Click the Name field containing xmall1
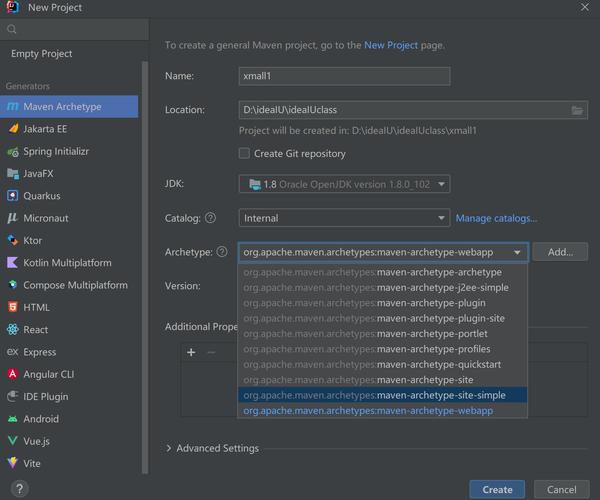 click(344, 76)
